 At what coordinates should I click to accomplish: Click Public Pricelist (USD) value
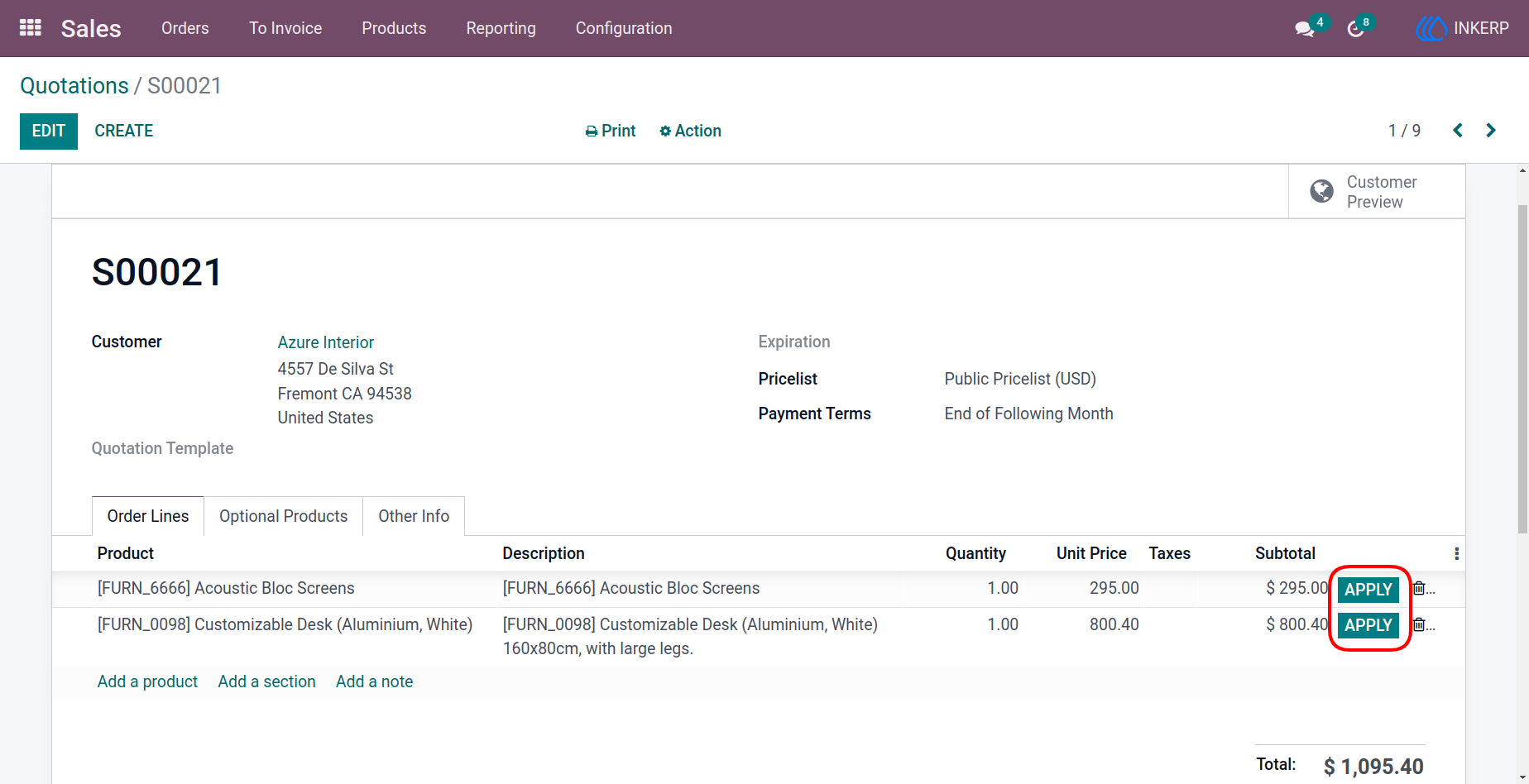1020,379
